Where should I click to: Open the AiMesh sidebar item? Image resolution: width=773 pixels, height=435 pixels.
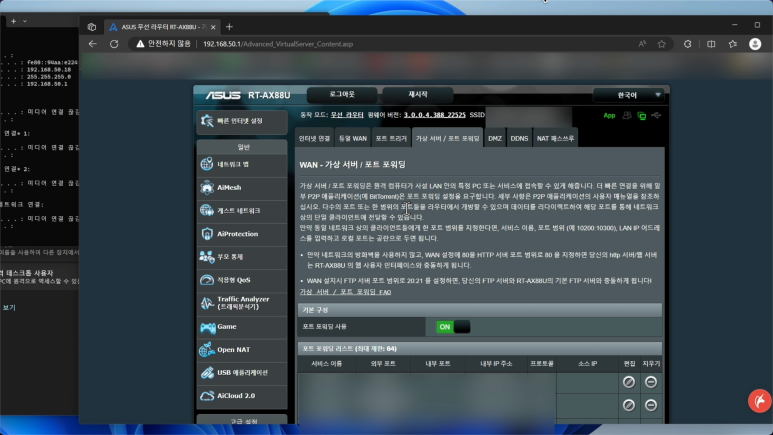click(242, 187)
